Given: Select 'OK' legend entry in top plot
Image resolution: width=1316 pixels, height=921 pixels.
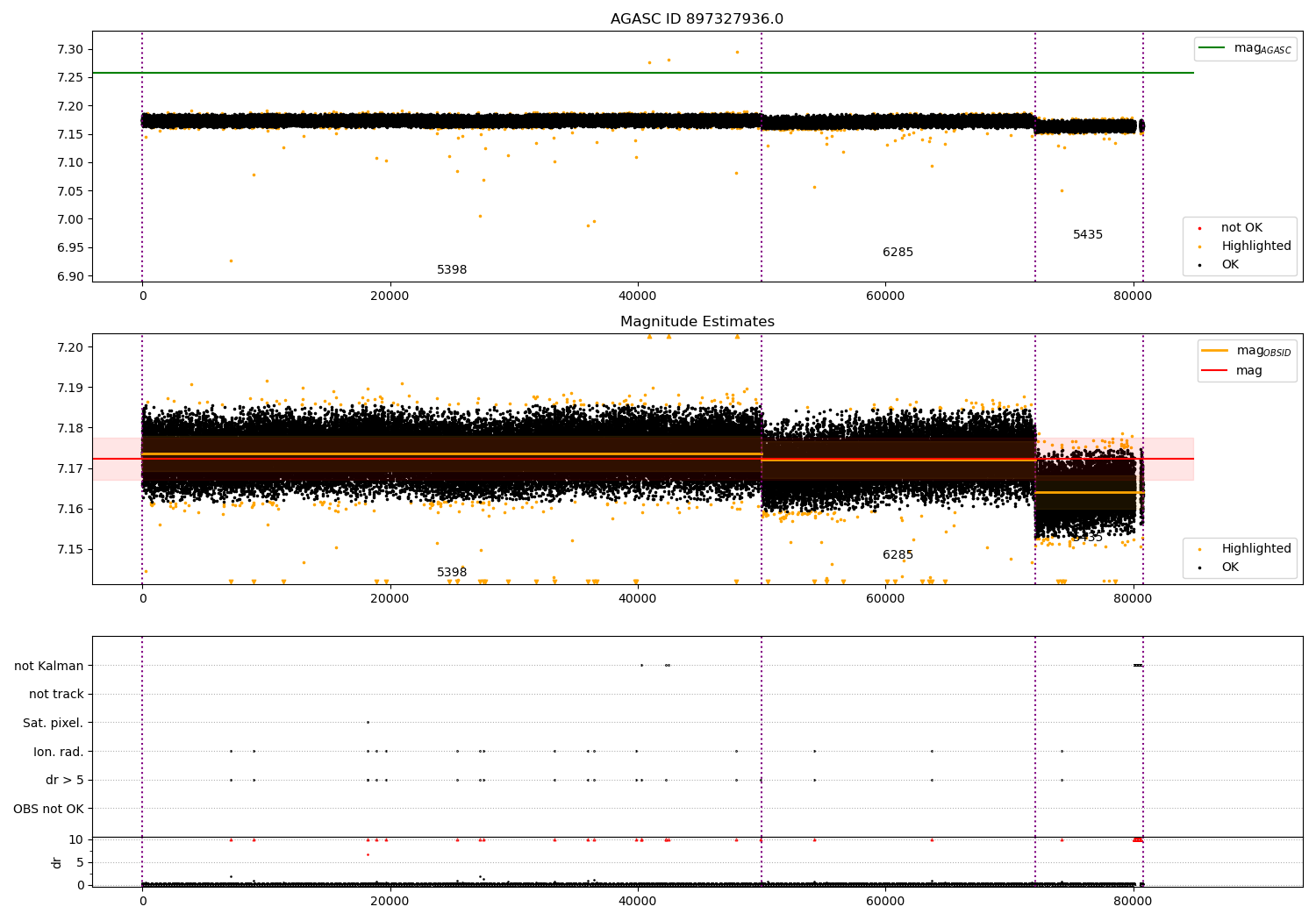Looking at the screenshot, I should (1229, 265).
